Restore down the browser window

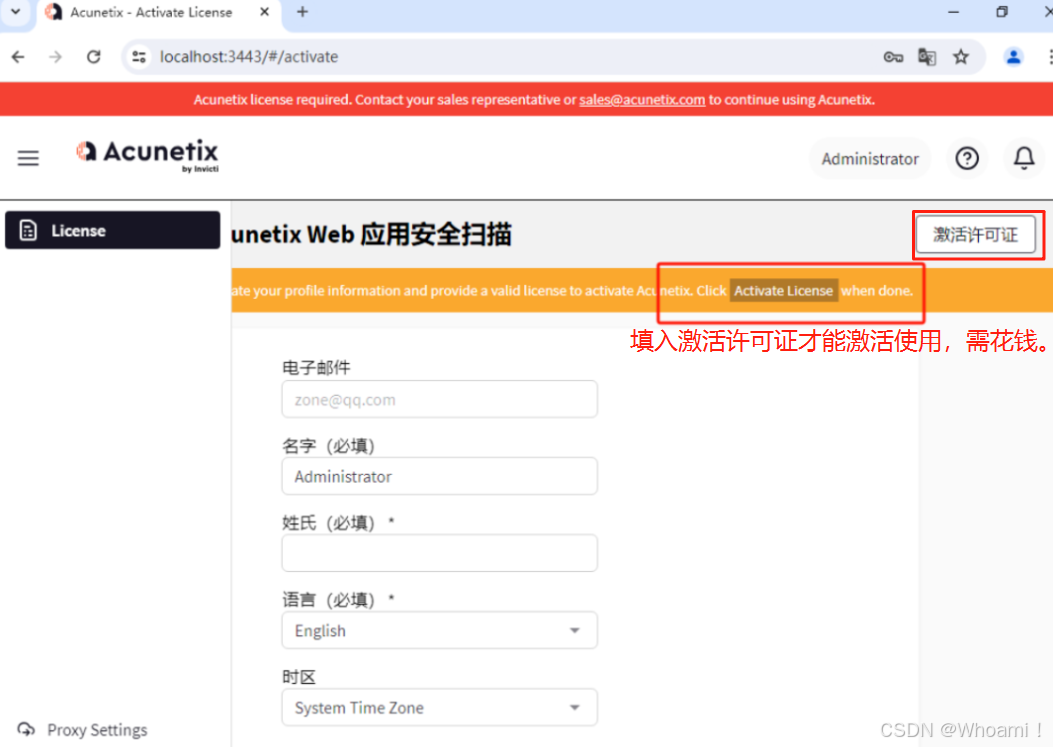pyautogui.click(x=1001, y=12)
